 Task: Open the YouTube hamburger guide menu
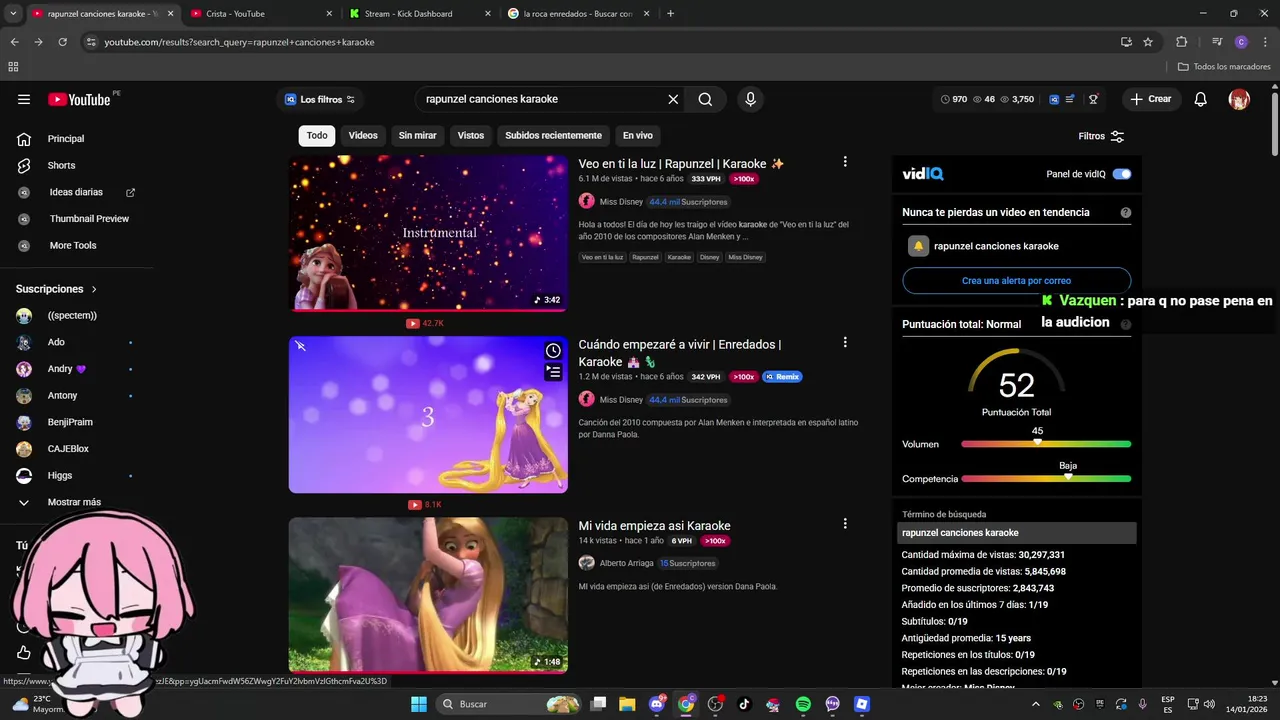click(24, 99)
